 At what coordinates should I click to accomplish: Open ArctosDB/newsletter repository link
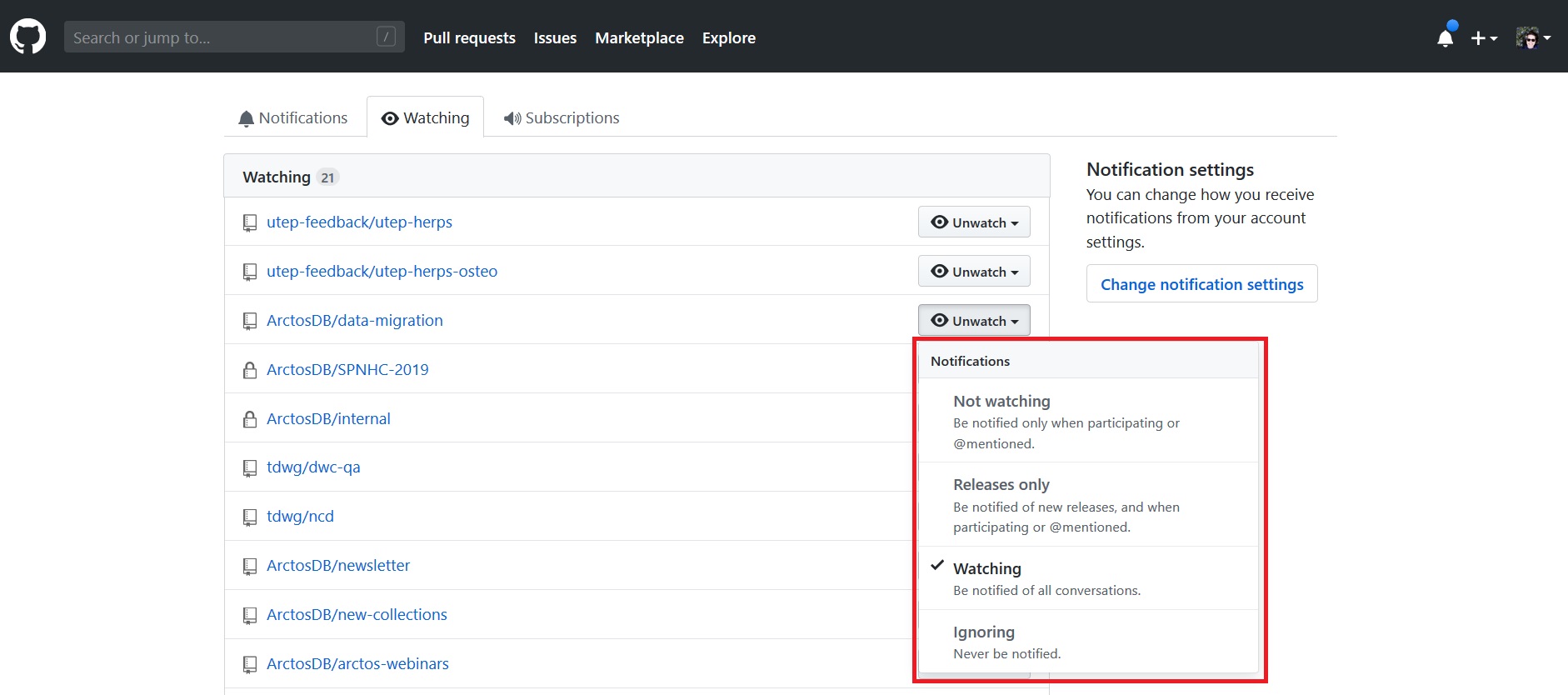(338, 566)
